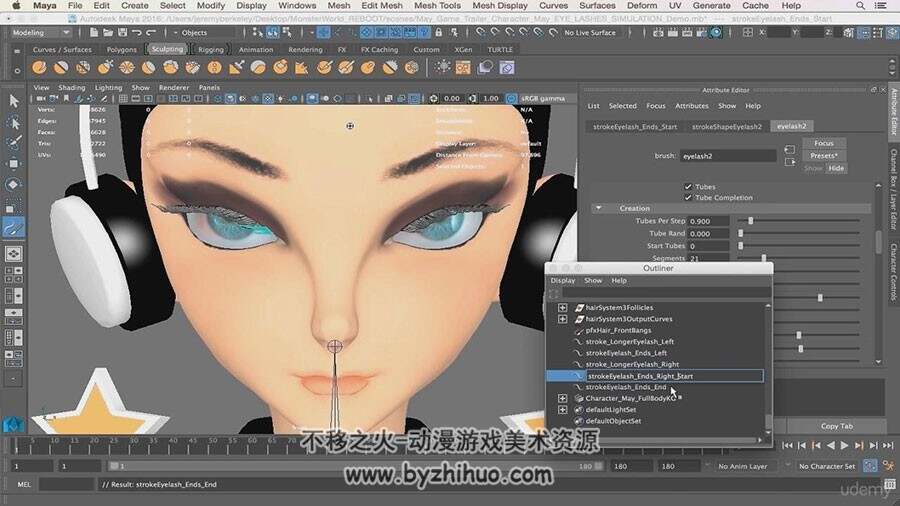Switch to the Polygons shelf tab
Image resolution: width=900 pixels, height=506 pixels.
coord(122,49)
